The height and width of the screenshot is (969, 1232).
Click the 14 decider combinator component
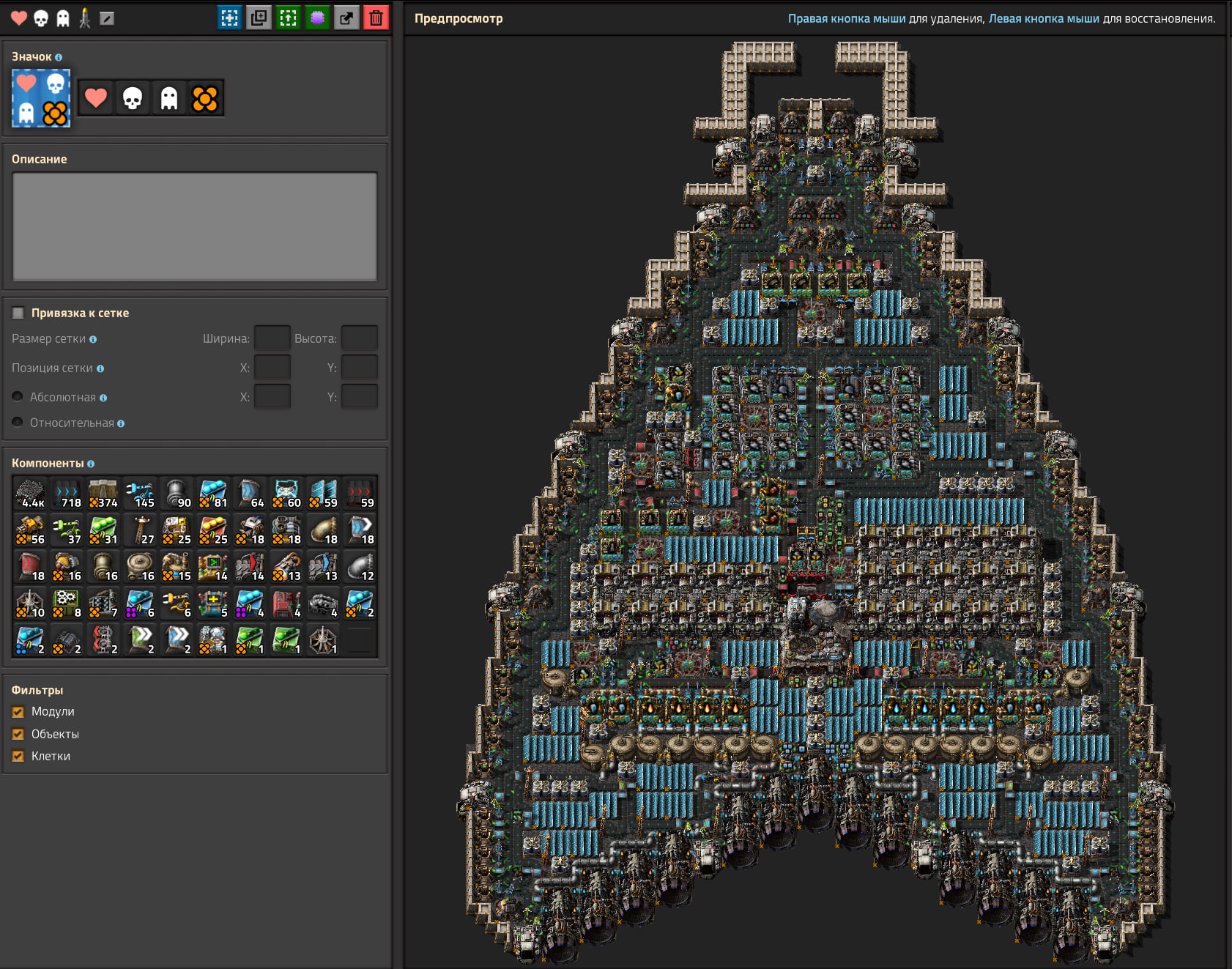click(x=213, y=566)
